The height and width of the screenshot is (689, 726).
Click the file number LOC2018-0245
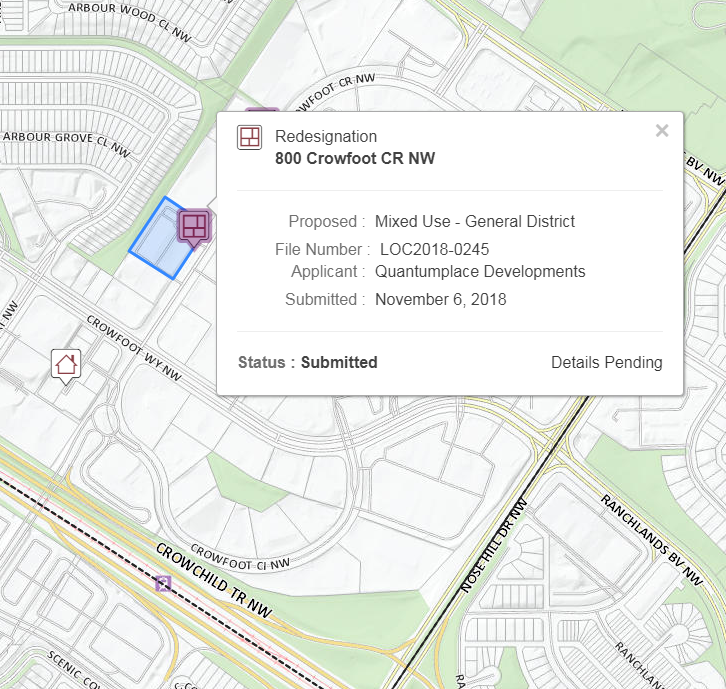(x=434, y=249)
